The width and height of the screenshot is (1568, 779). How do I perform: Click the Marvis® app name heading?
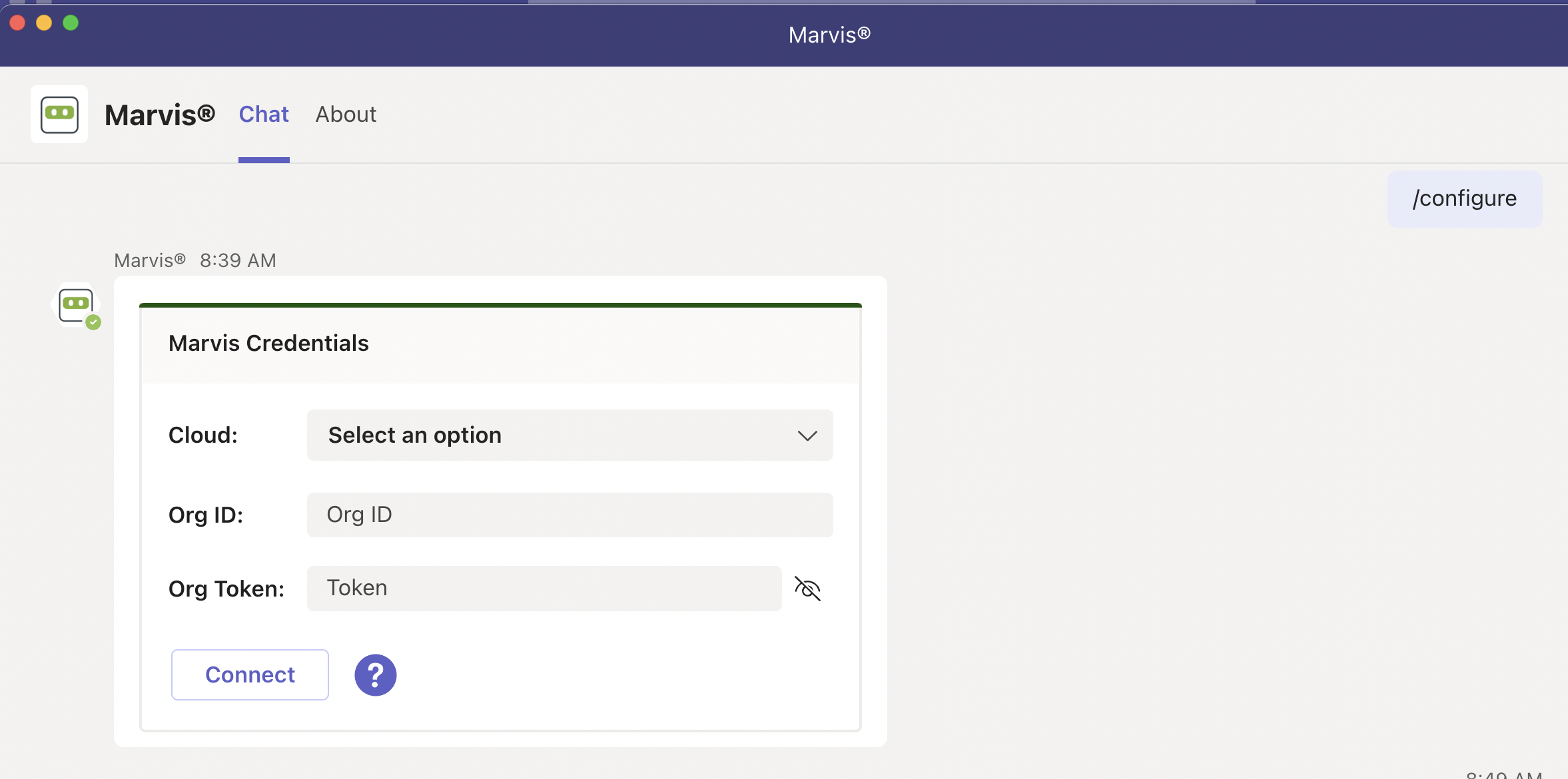(x=160, y=115)
